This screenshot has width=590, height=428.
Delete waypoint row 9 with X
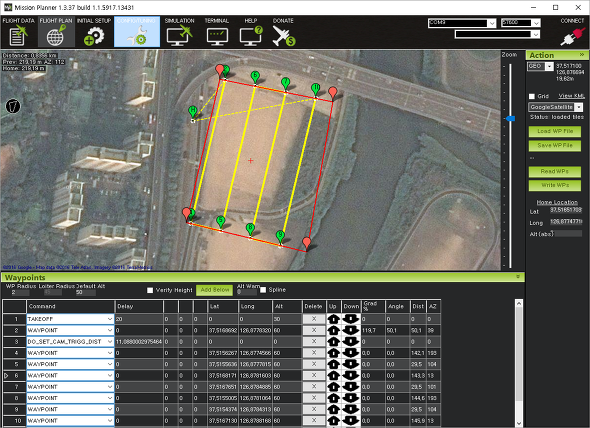click(x=314, y=410)
